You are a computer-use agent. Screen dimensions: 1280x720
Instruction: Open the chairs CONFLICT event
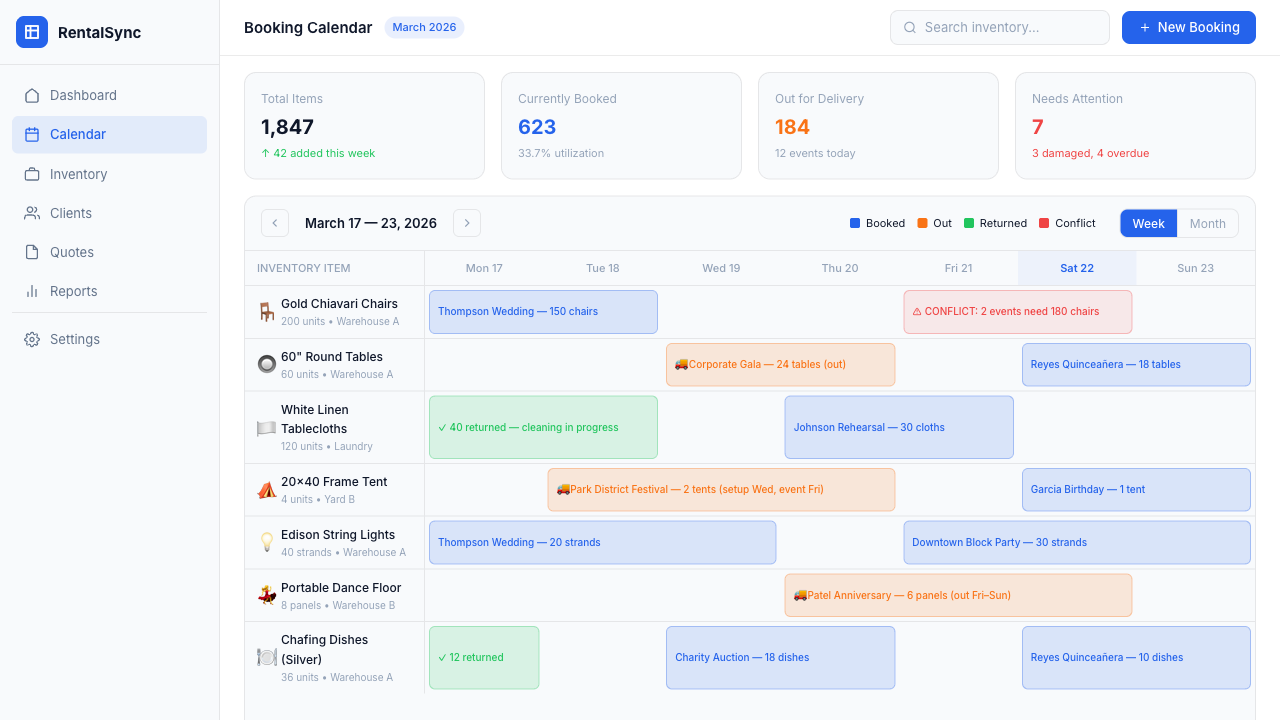coord(1018,312)
